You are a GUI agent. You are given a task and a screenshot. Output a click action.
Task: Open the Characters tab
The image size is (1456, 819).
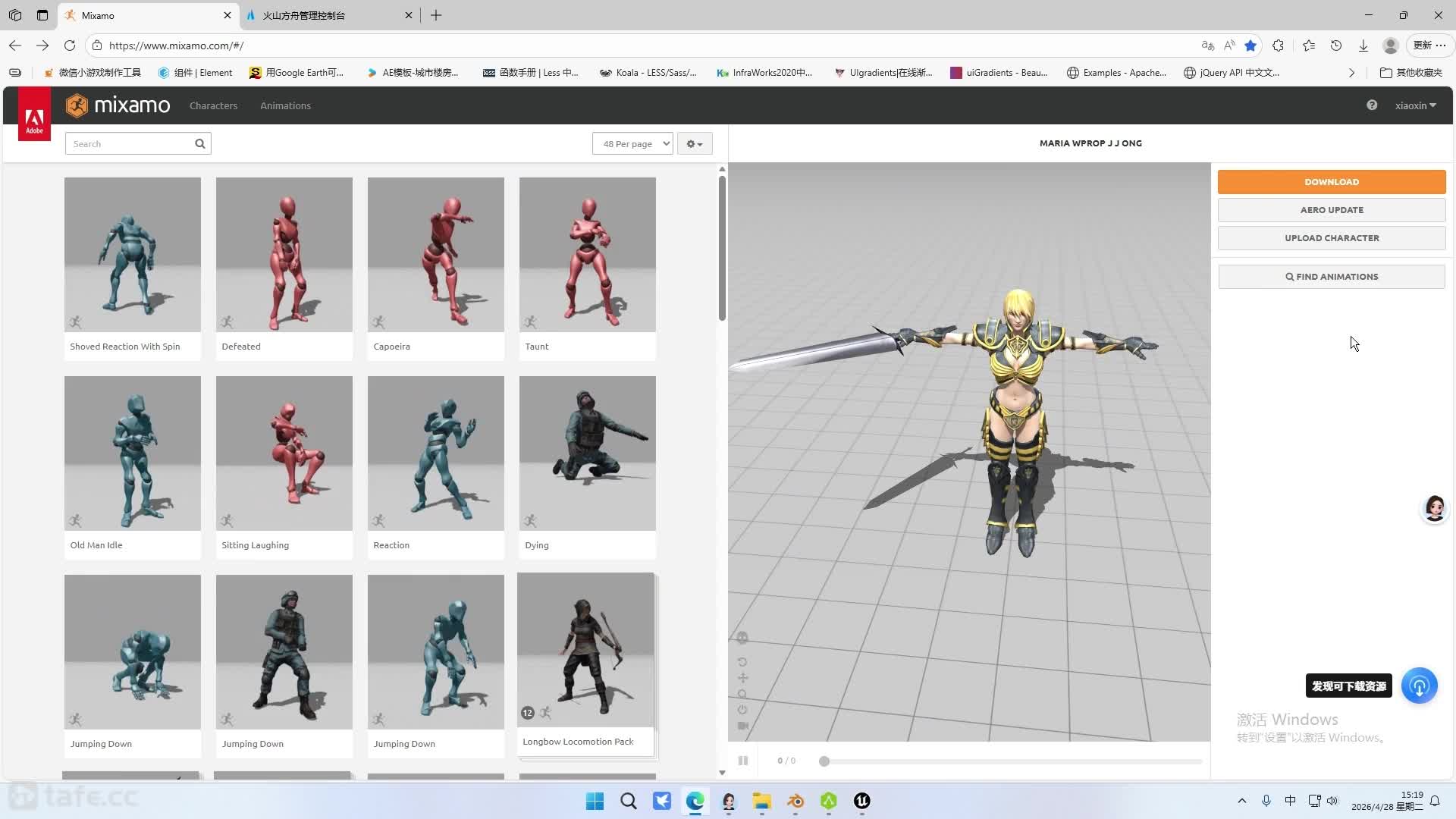tap(213, 105)
